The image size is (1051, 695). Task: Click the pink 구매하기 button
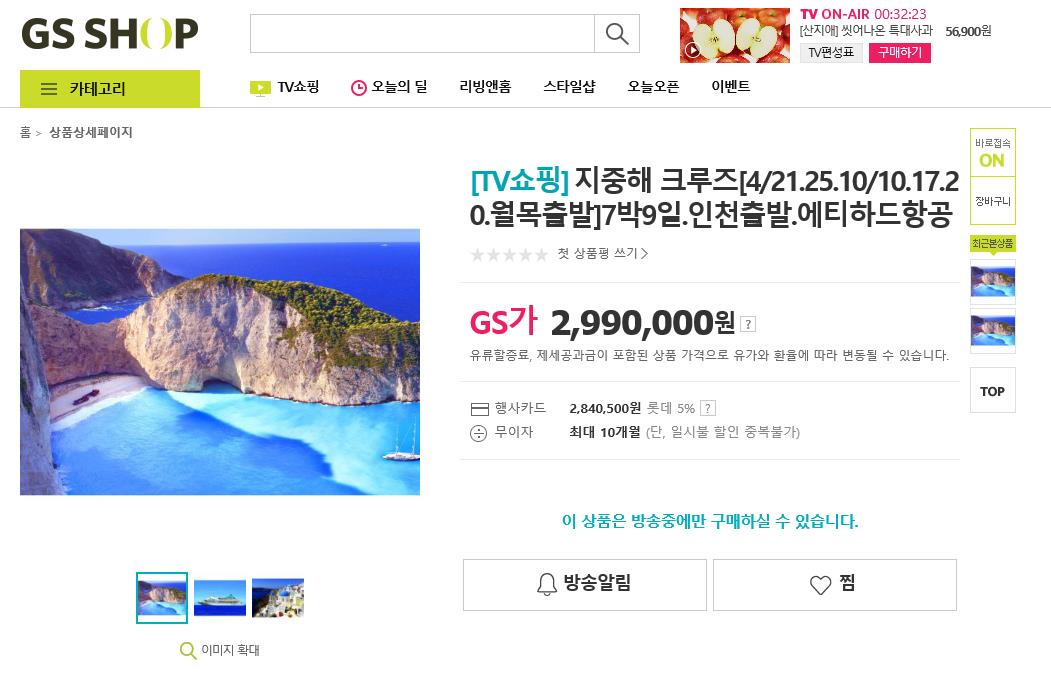pyautogui.click(x=900, y=53)
